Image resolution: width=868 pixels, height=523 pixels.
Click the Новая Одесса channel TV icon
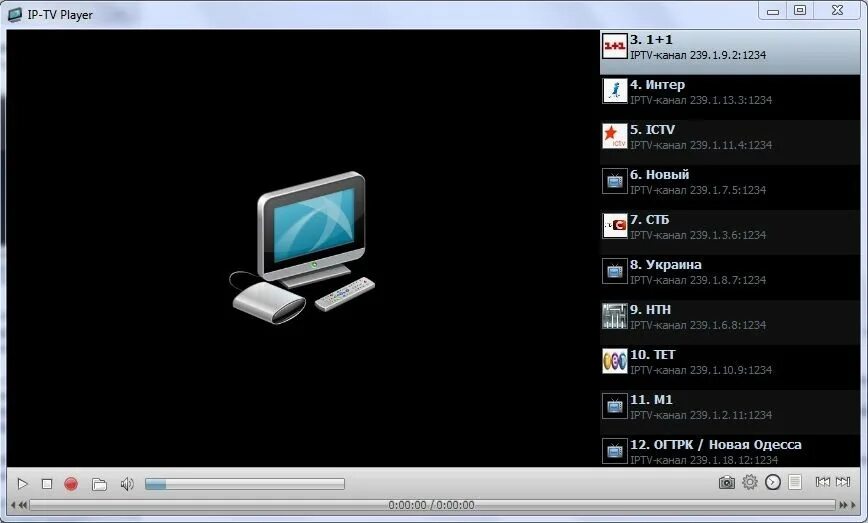click(614, 452)
